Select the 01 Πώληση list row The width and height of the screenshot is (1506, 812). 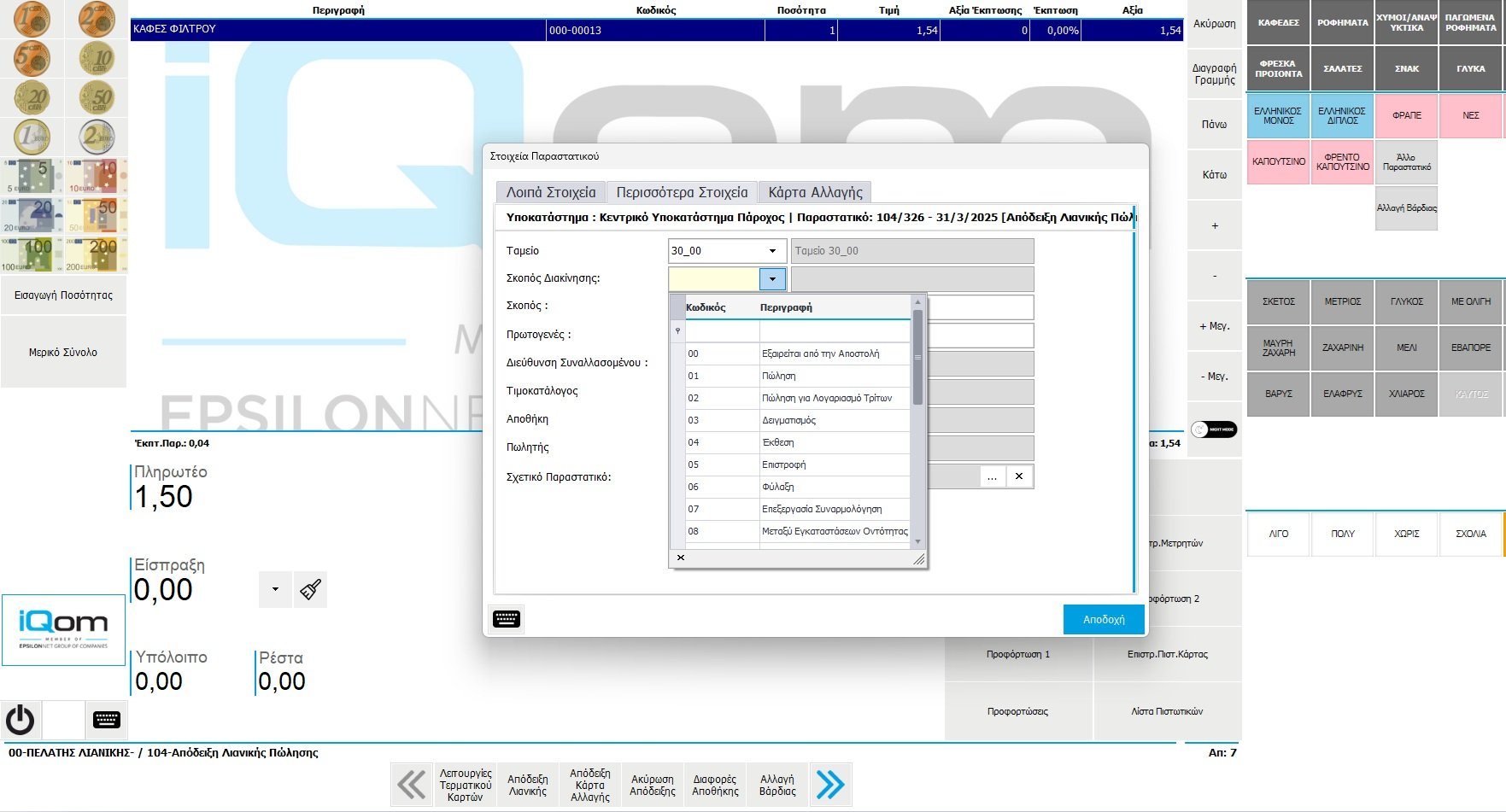(797, 376)
